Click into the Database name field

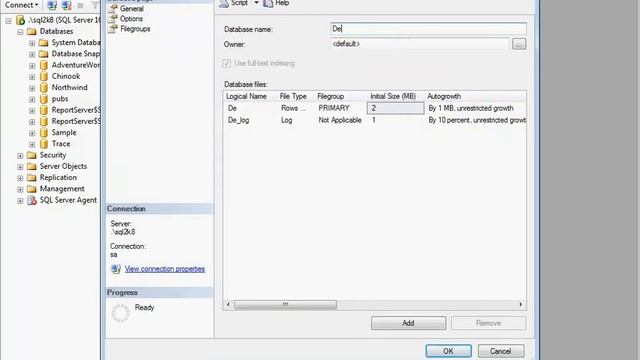point(428,29)
